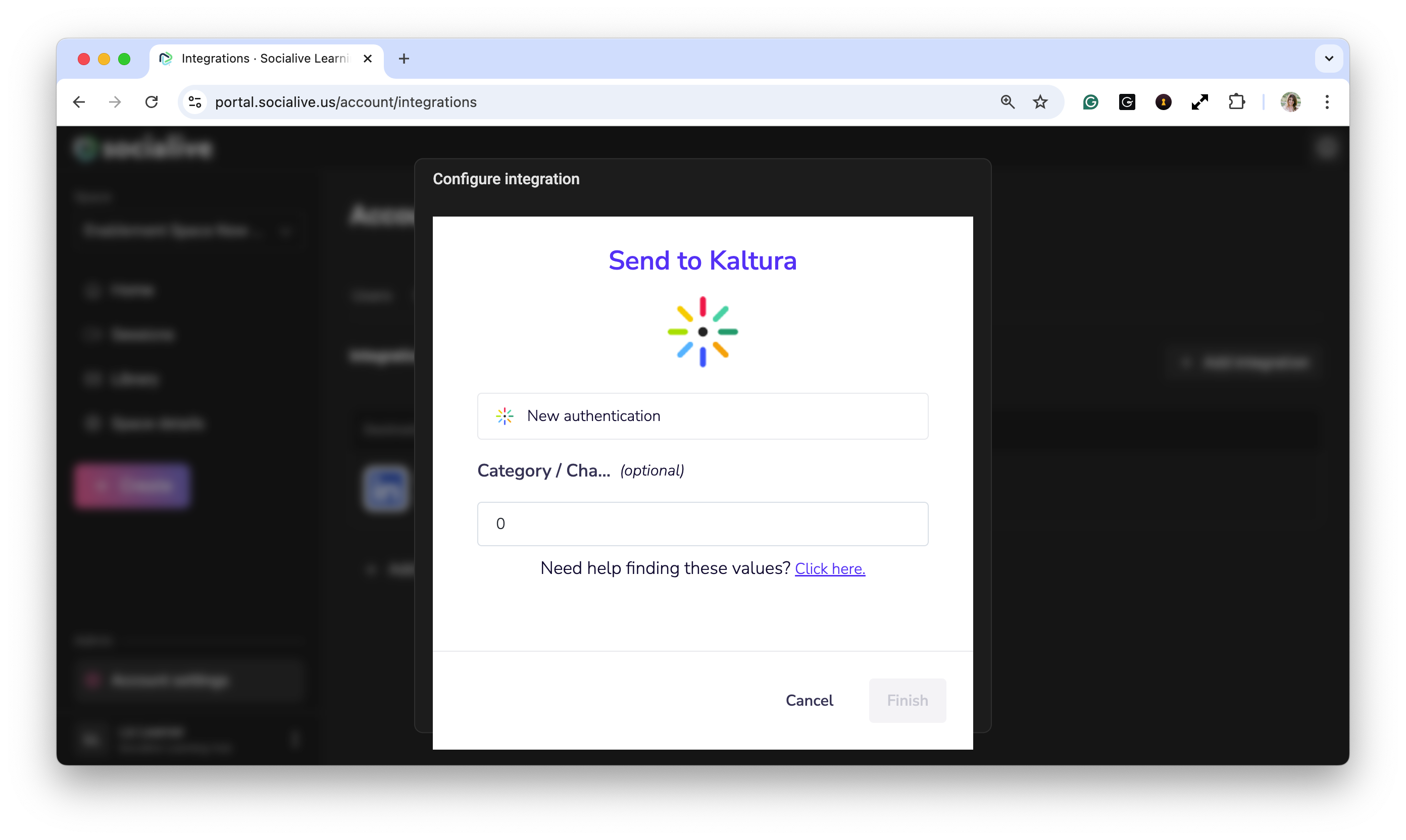Open the New authentication dropdown
1406x840 pixels.
(702, 416)
